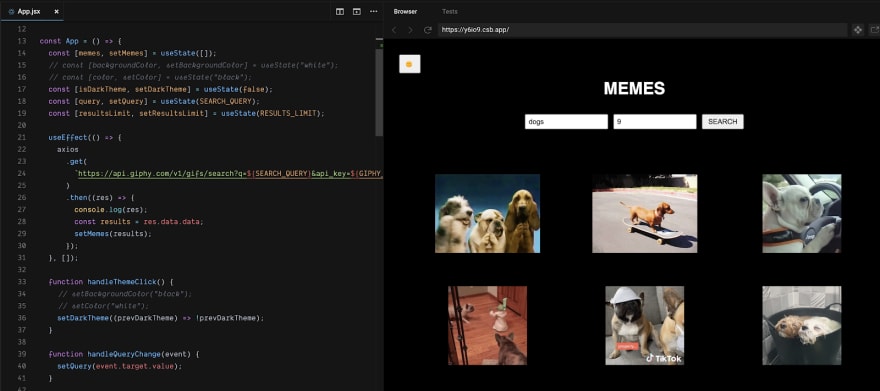
Task: Click the 'memes, setMemes' useState line
Action: pyautogui.click(x=132, y=53)
